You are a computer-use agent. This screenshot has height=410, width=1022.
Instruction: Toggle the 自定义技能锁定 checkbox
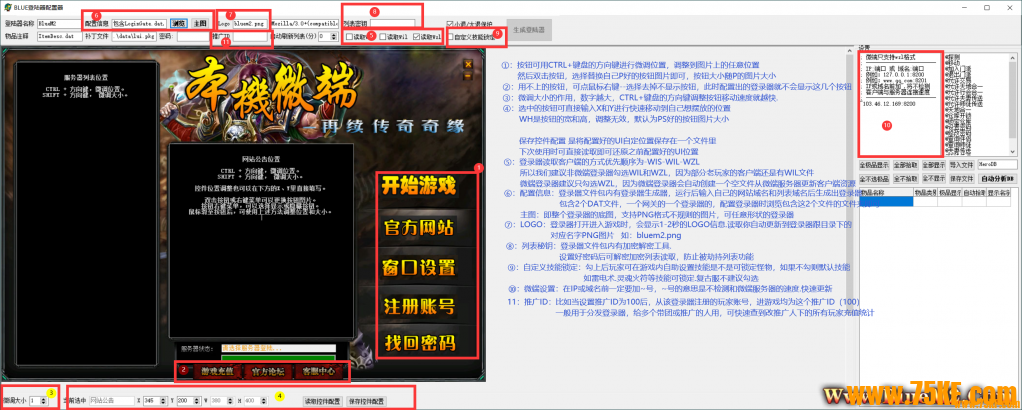[x=474, y=37]
